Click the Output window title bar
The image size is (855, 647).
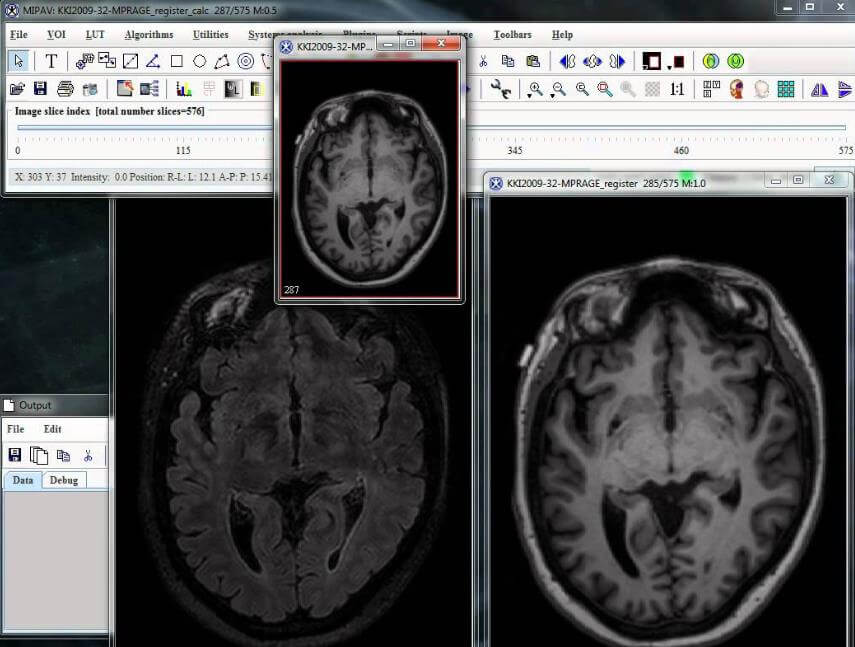pyautogui.click(x=55, y=406)
